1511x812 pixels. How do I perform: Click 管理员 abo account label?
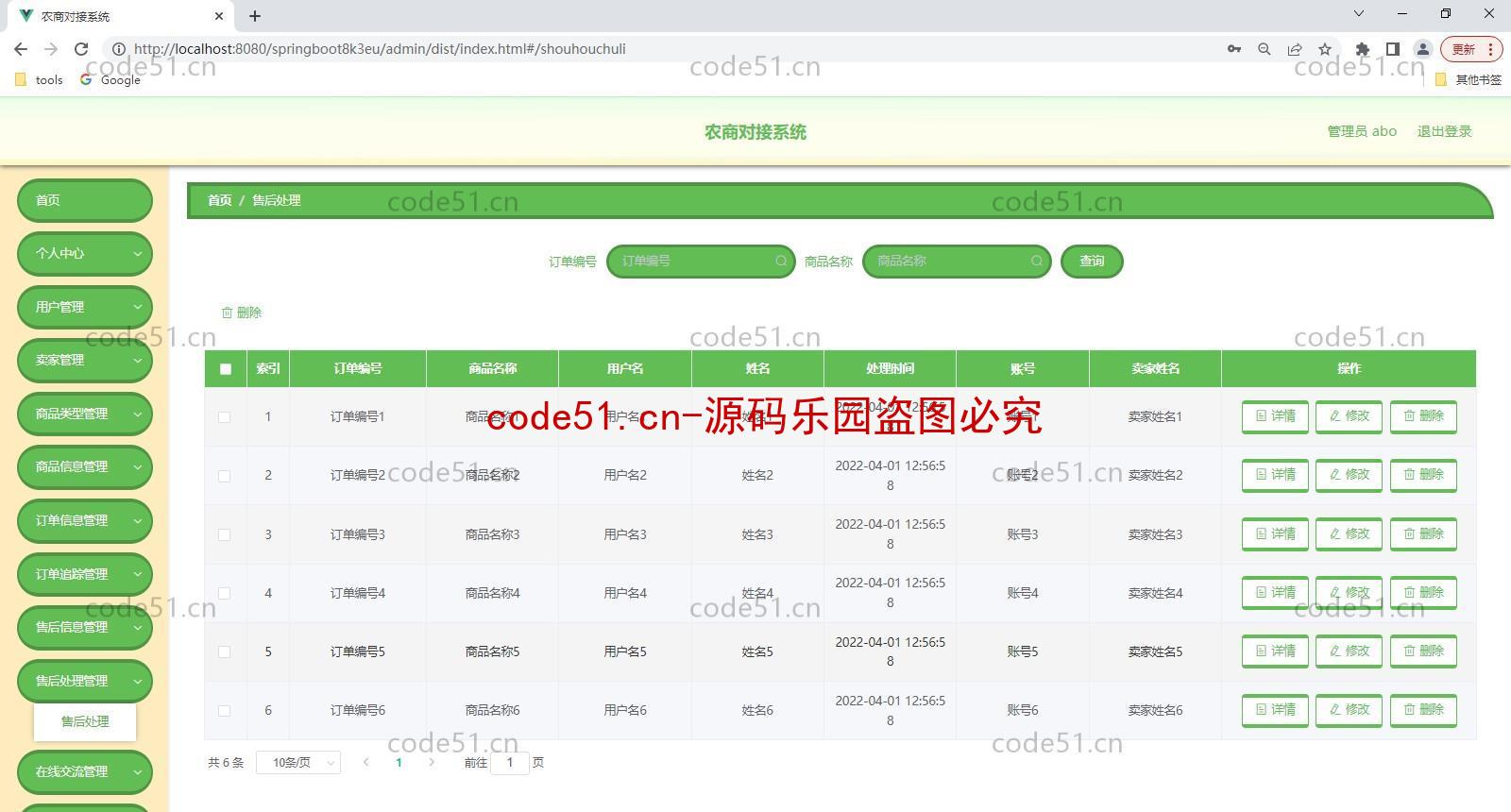coord(1362,131)
